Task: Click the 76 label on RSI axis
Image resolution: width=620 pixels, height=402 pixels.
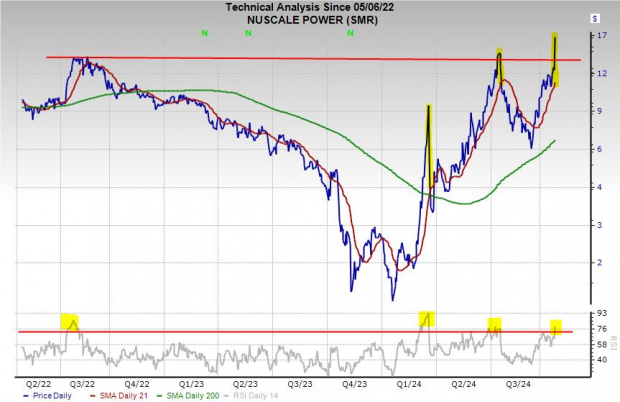Action: click(x=601, y=329)
